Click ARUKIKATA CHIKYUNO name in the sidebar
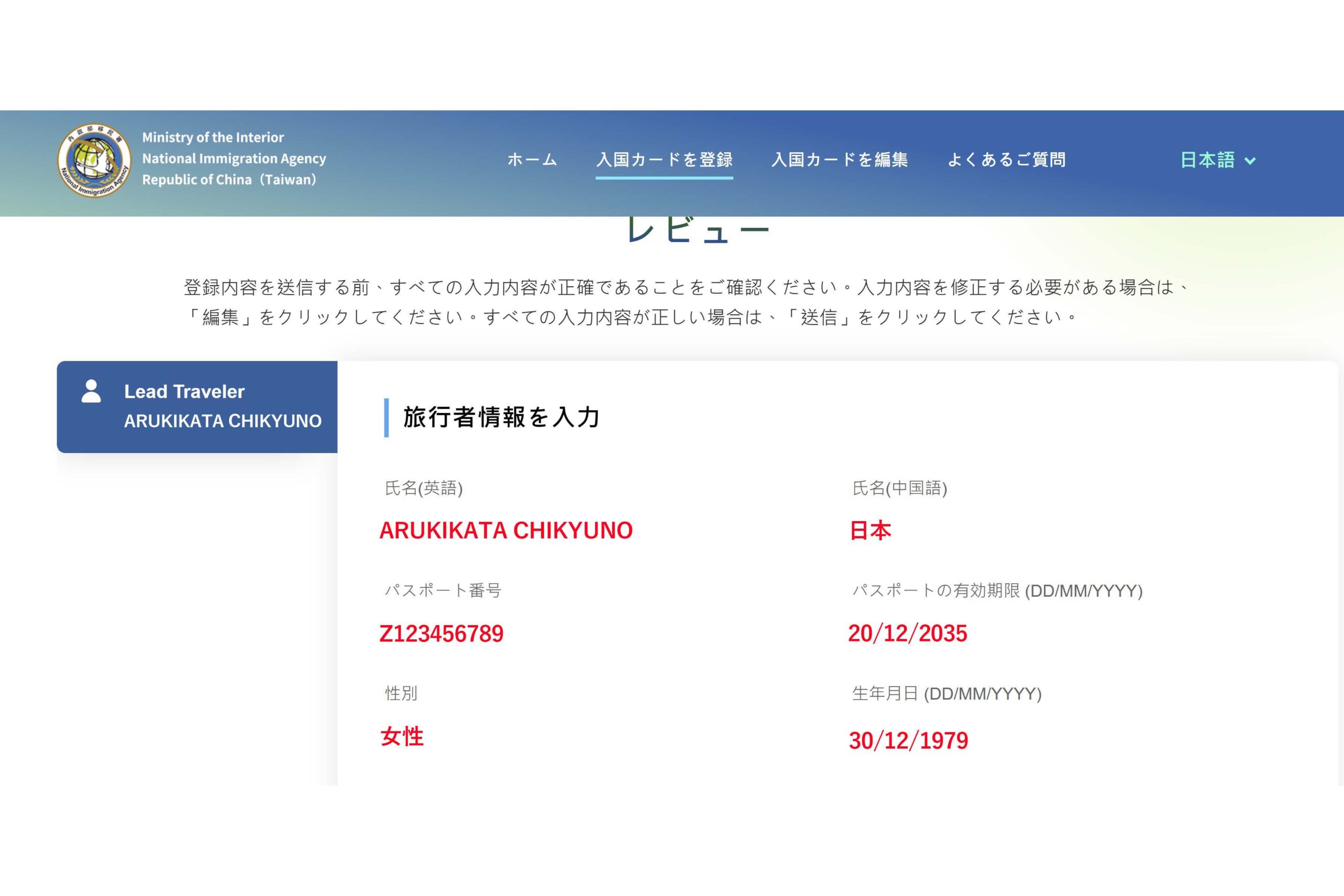 pos(222,421)
